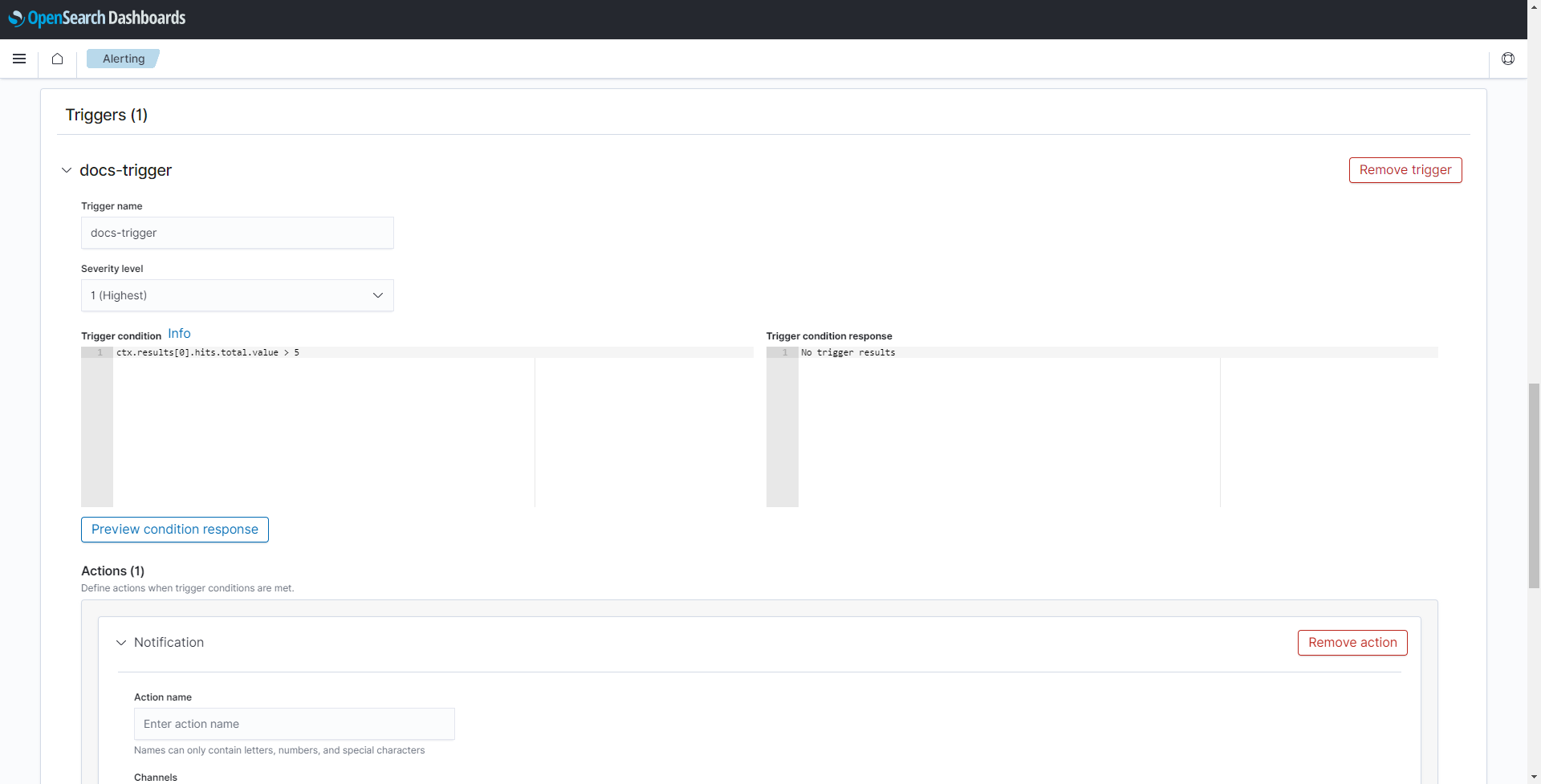
Task: Click the Triggers (1) heading
Action: click(x=107, y=115)
